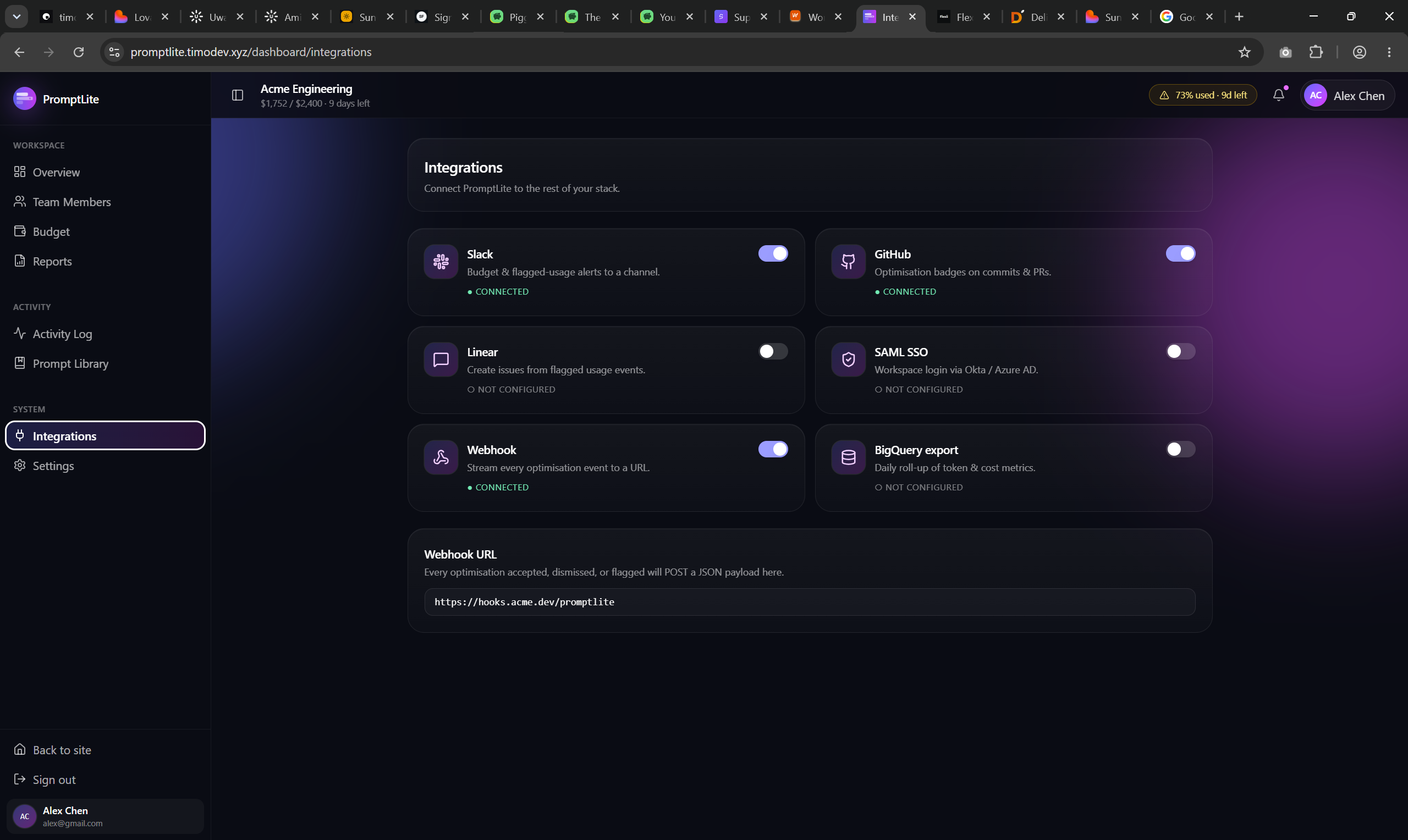Image resolution: width=1408 pixels, height=840 pixels.
Task: Click the 73% used budget warning badge
Action: coord(1203,95)
